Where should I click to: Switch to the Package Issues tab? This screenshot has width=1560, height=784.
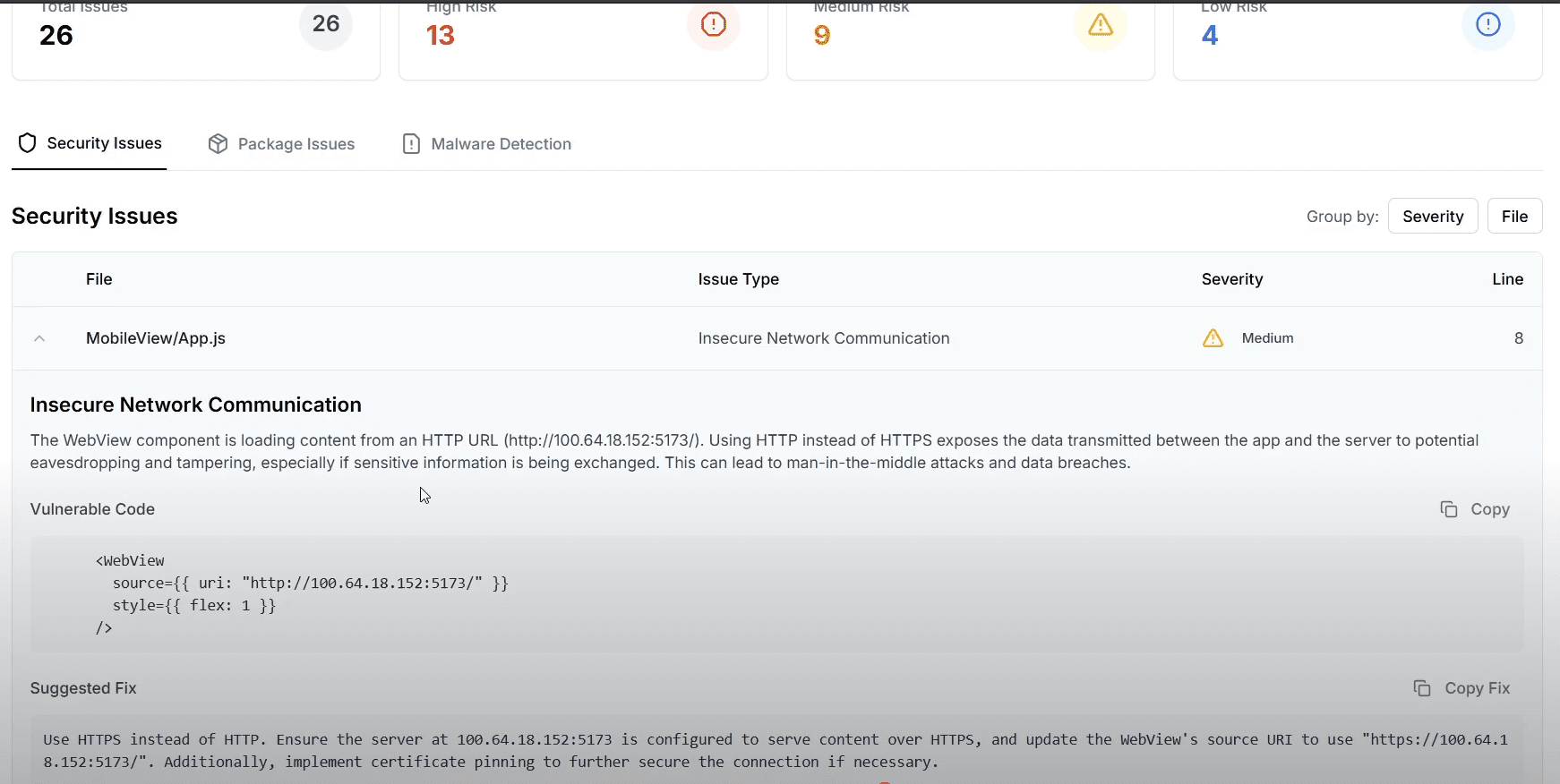point(281,144)
